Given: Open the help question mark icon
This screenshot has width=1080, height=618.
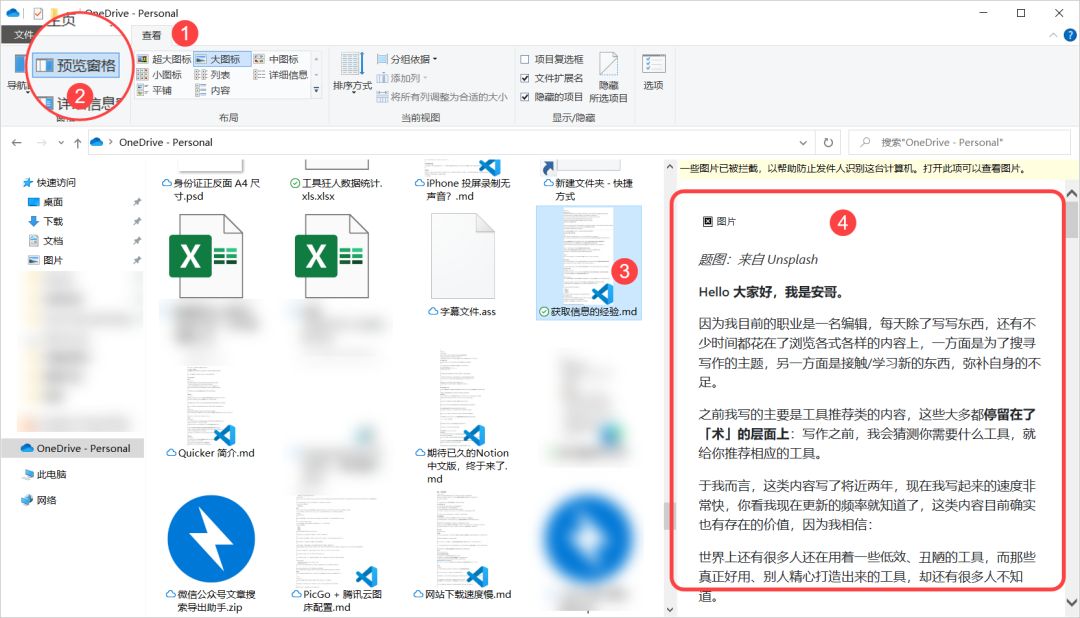Looking at the screenshot, I should (x=1070, y=35).
